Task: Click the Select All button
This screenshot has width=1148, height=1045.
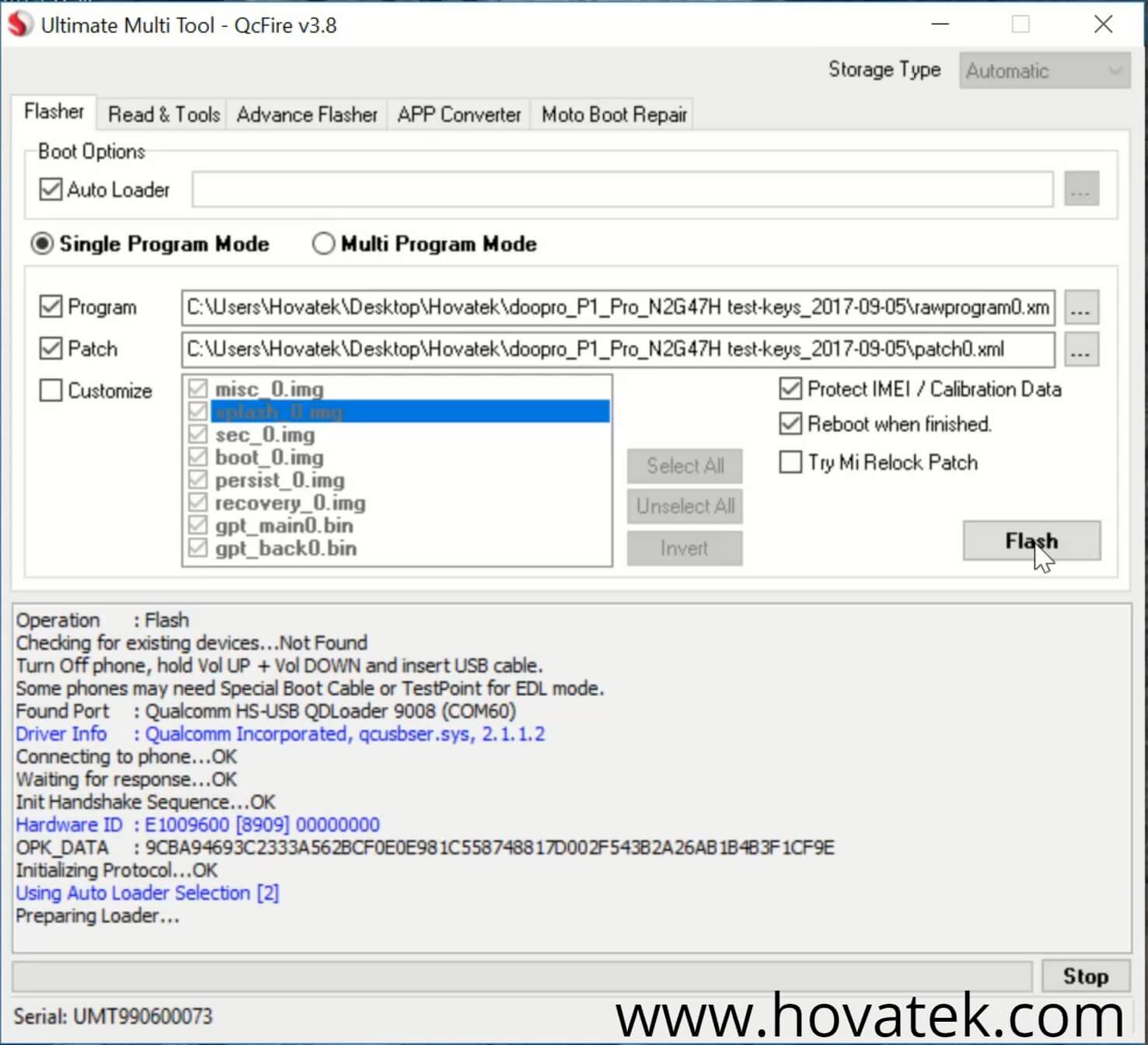Action: tap(685, 466)
